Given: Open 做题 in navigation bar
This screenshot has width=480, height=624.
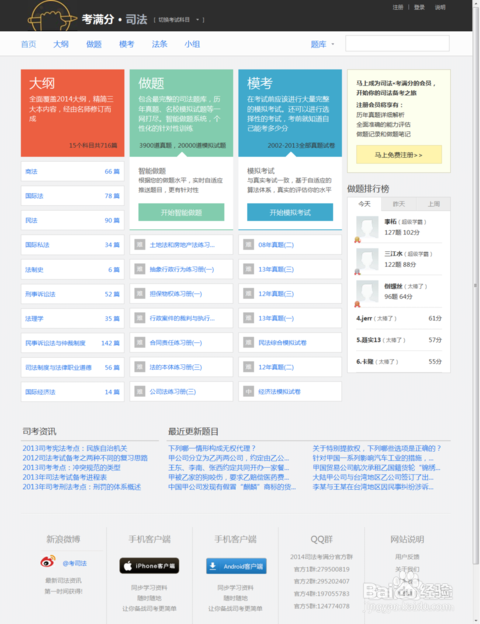Looking at the screenshot, I should pyautogui.click(x=94, y=44).
